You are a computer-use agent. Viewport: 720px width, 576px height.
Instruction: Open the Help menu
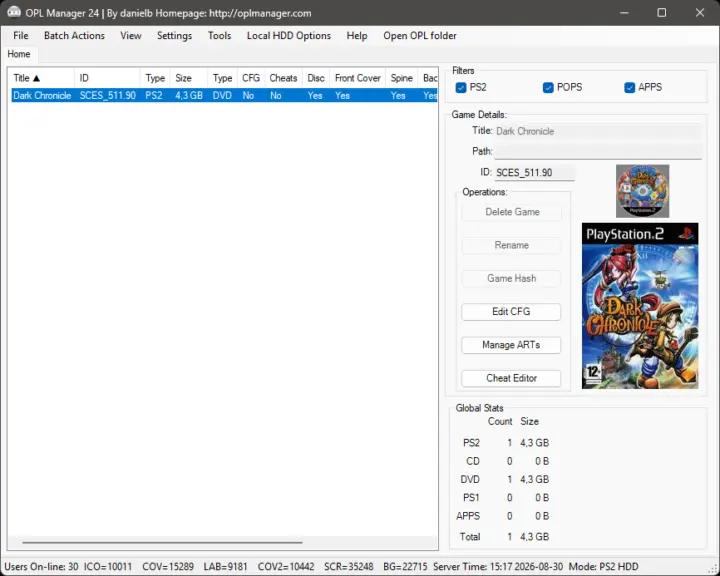357,35
